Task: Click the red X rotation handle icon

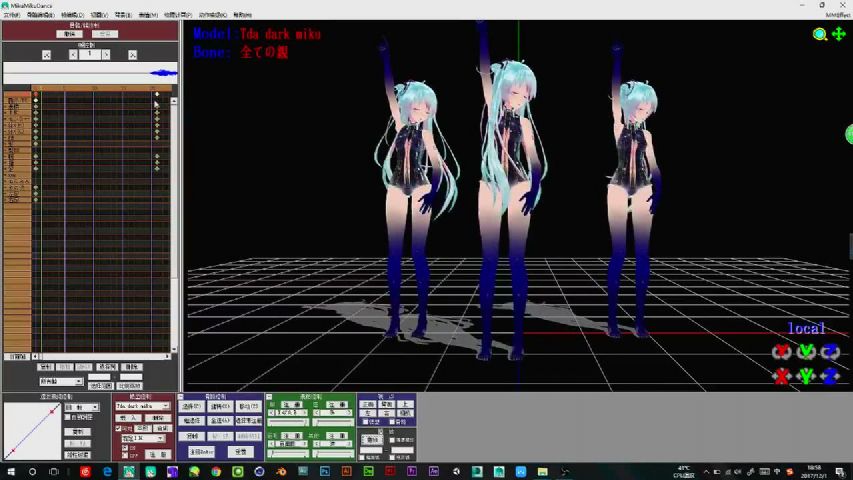Action: coord(782,352)
